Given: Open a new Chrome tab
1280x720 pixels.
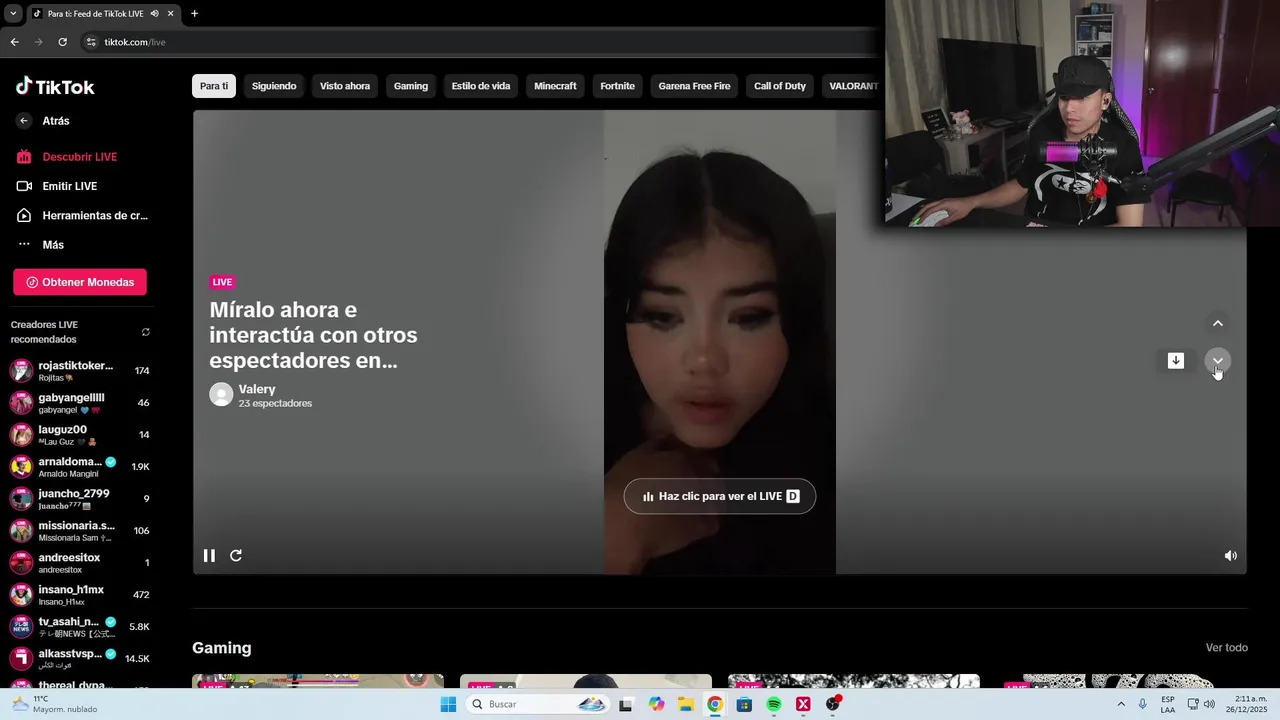Looking at the screenshot, I should pyautogui.click(x=194, y=13).
